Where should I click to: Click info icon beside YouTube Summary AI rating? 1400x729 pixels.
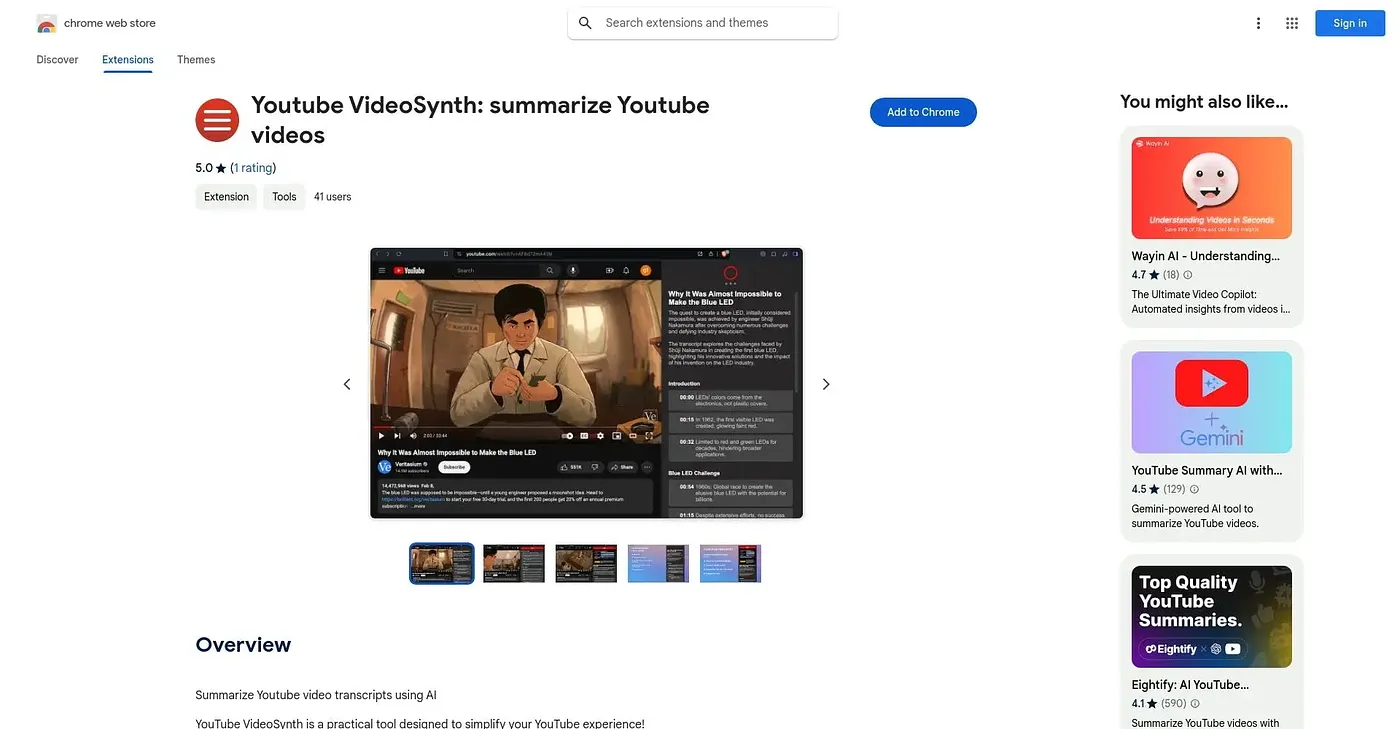(1195, 490)
